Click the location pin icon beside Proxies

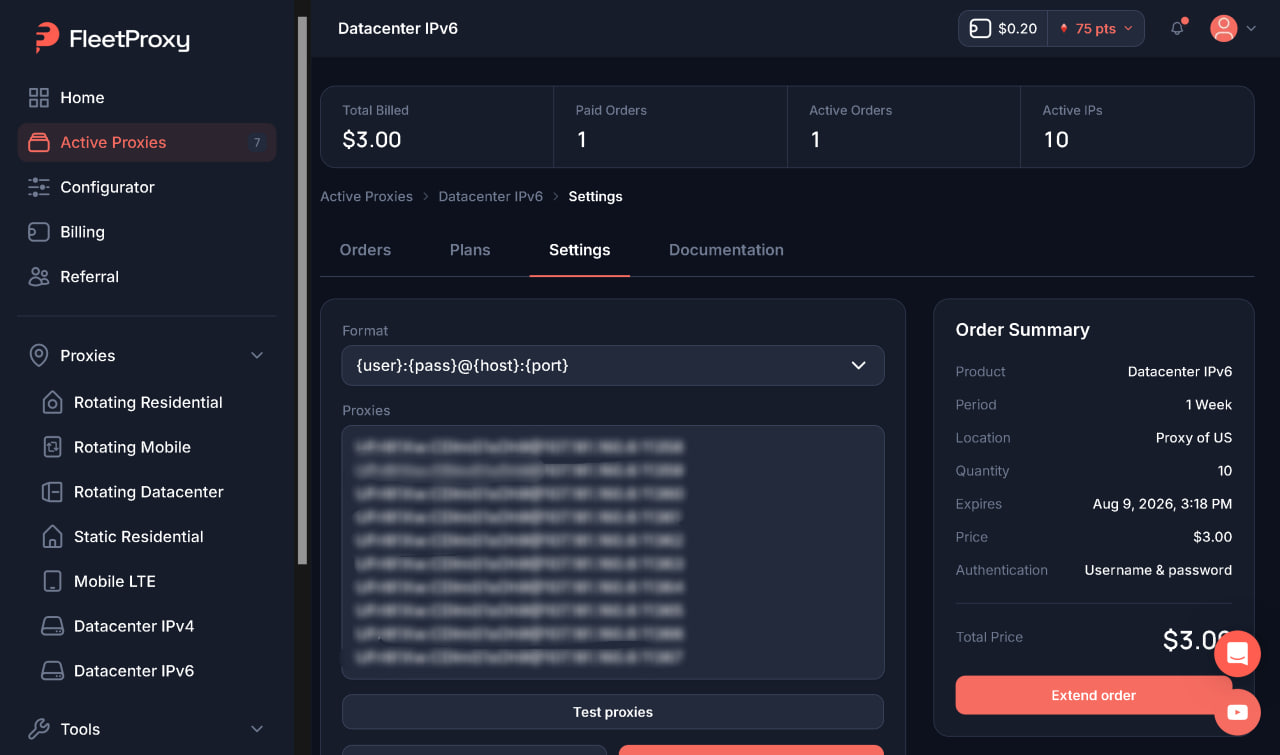click(x=39, y=355)
